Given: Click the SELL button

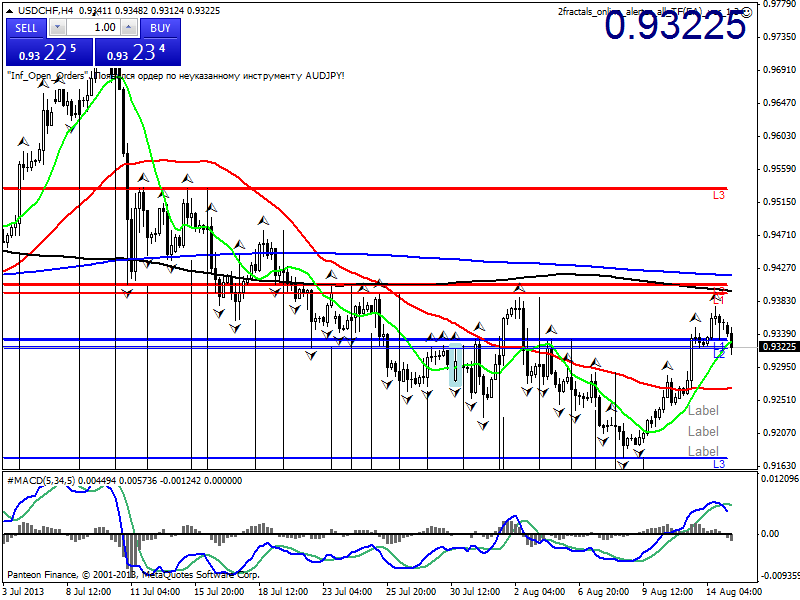Looking at the screenshot, I should [26, 28].
